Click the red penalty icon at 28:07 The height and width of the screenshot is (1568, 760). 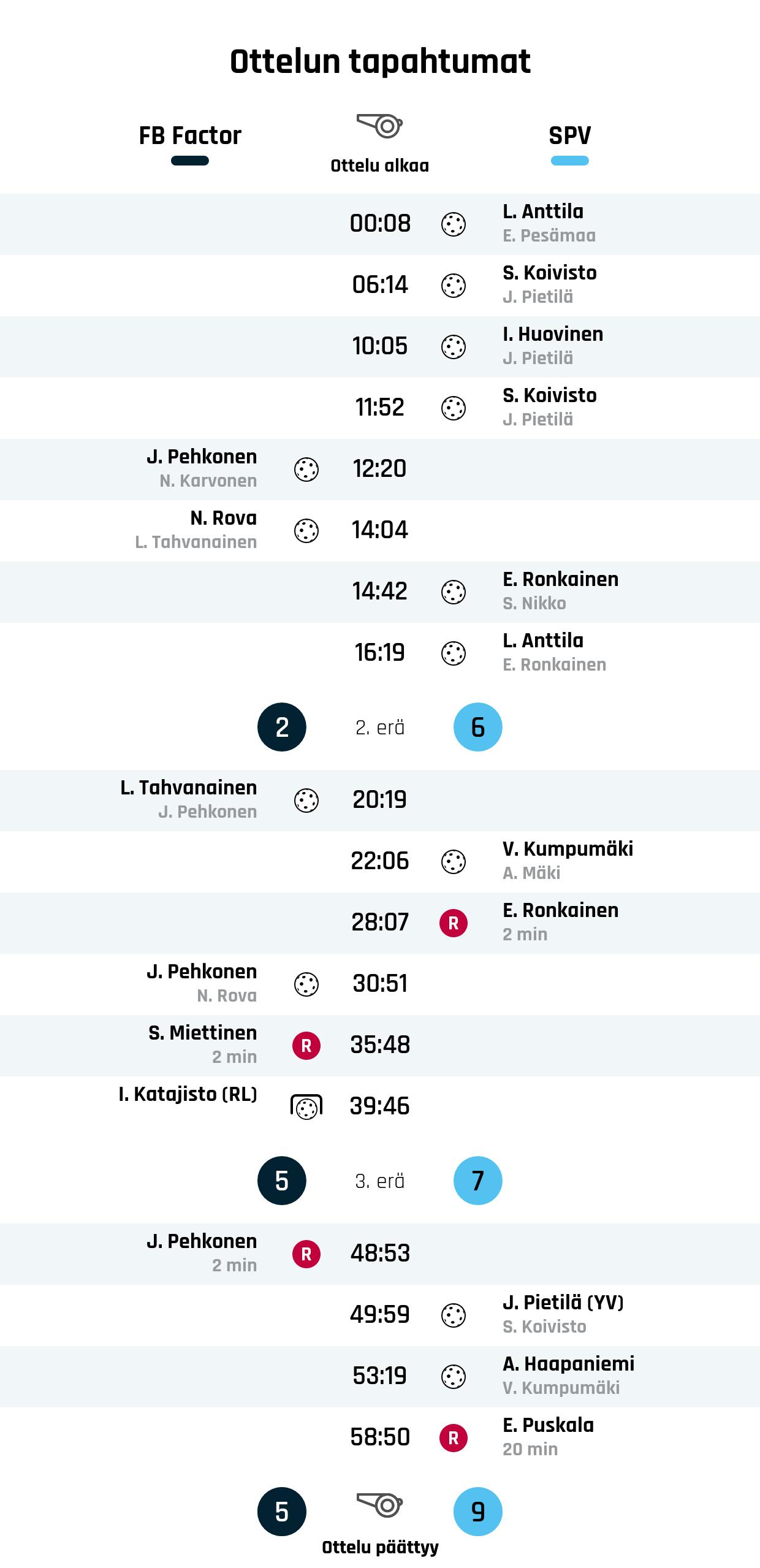click(x=454, y=923)
